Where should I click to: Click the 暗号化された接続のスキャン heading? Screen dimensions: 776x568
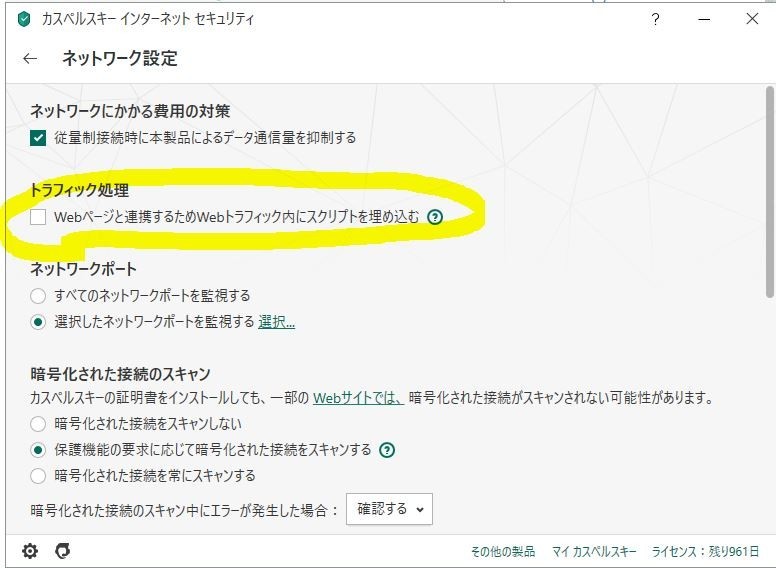(x=120, y=374)
